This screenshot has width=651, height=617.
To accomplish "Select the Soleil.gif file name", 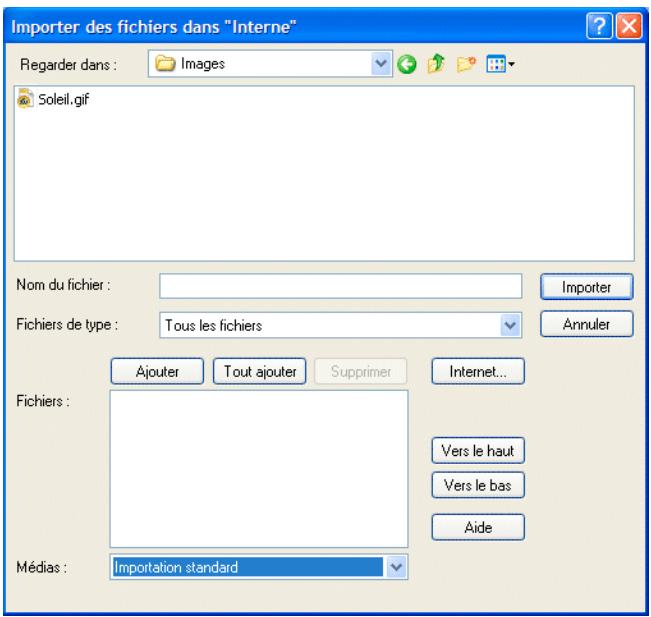I will click(x=64, y=100).
